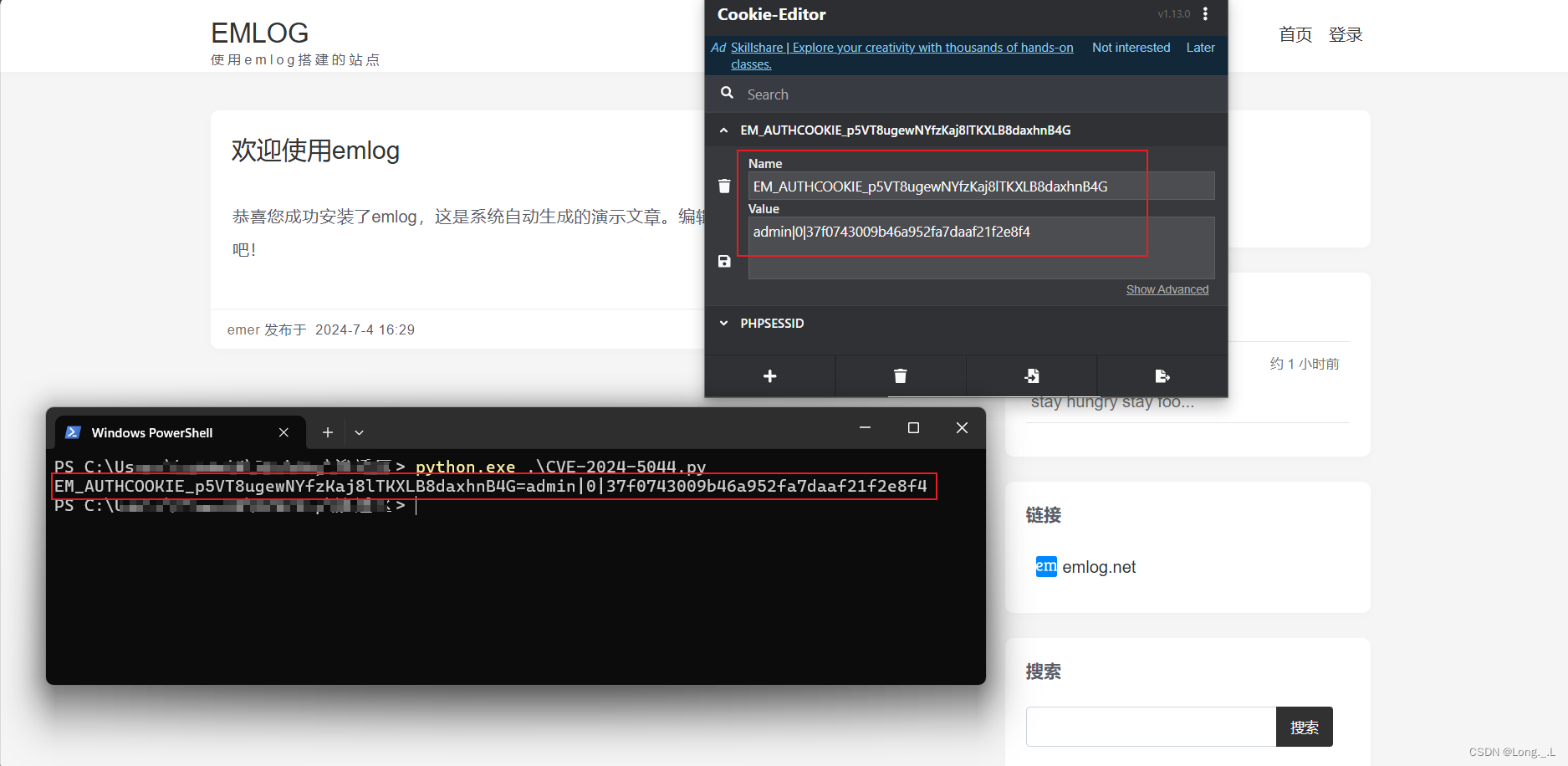Close the Windows PowerShell tab
The width and height of the screenshot is (1568, 766).
coord(283,432)
